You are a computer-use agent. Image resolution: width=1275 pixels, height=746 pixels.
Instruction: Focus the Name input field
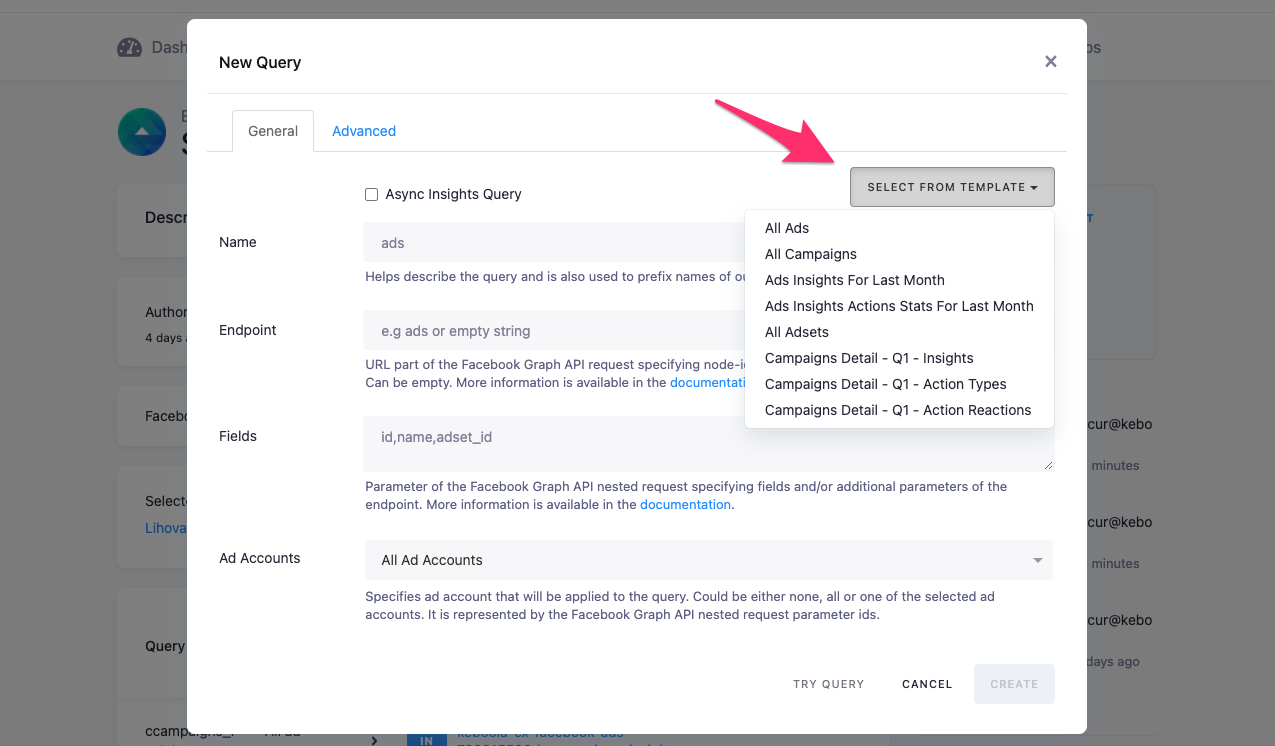point(555,242)
